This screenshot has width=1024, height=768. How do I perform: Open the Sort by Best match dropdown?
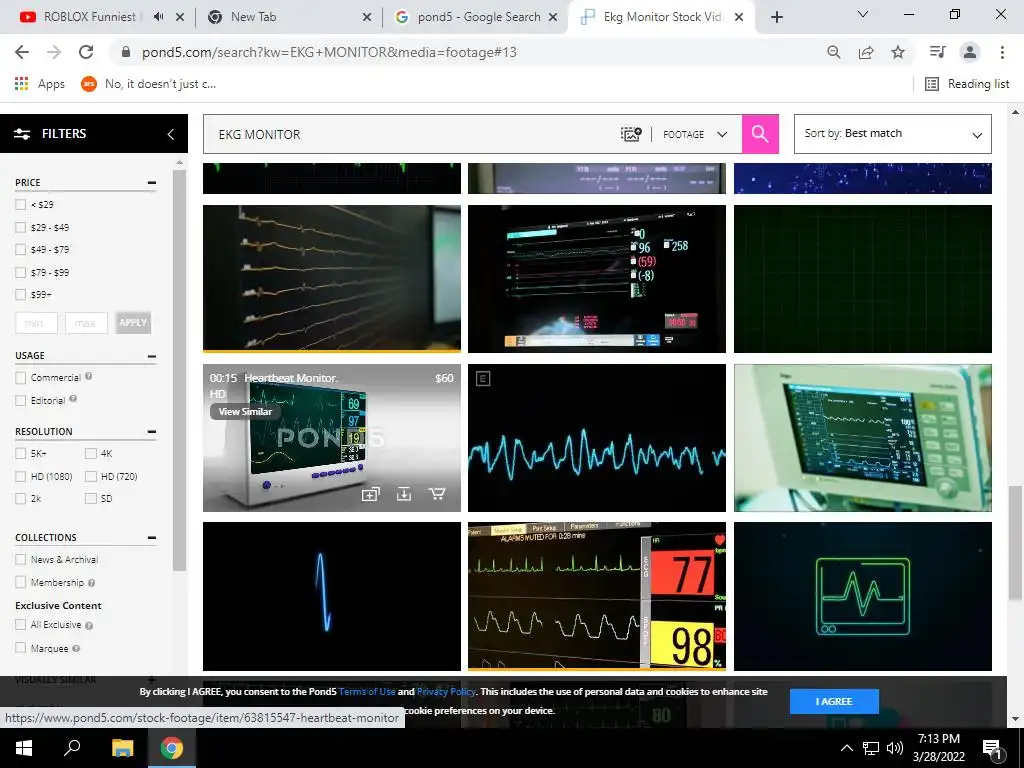(x=893, y=134)
